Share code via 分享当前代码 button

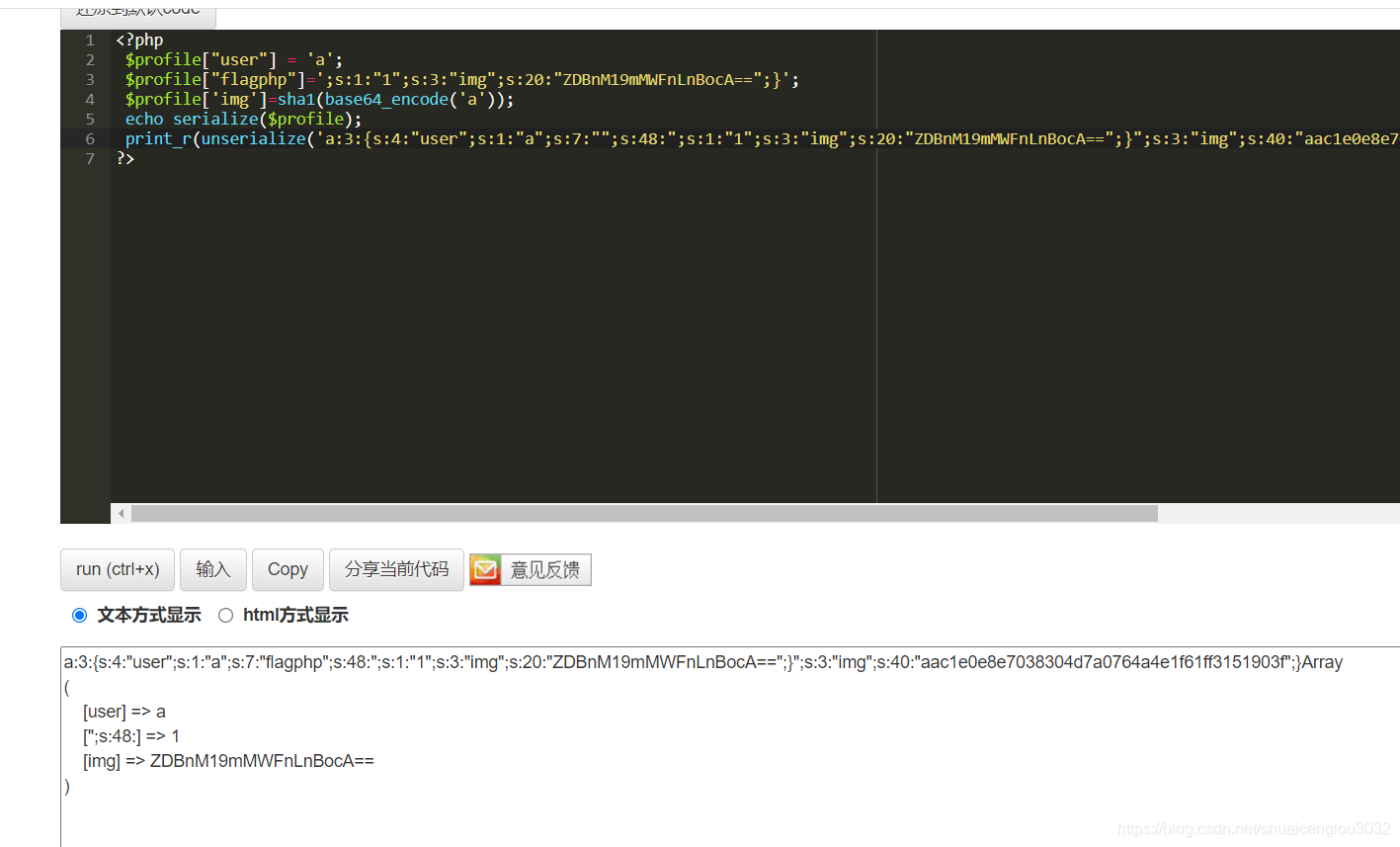pos(396,569)
